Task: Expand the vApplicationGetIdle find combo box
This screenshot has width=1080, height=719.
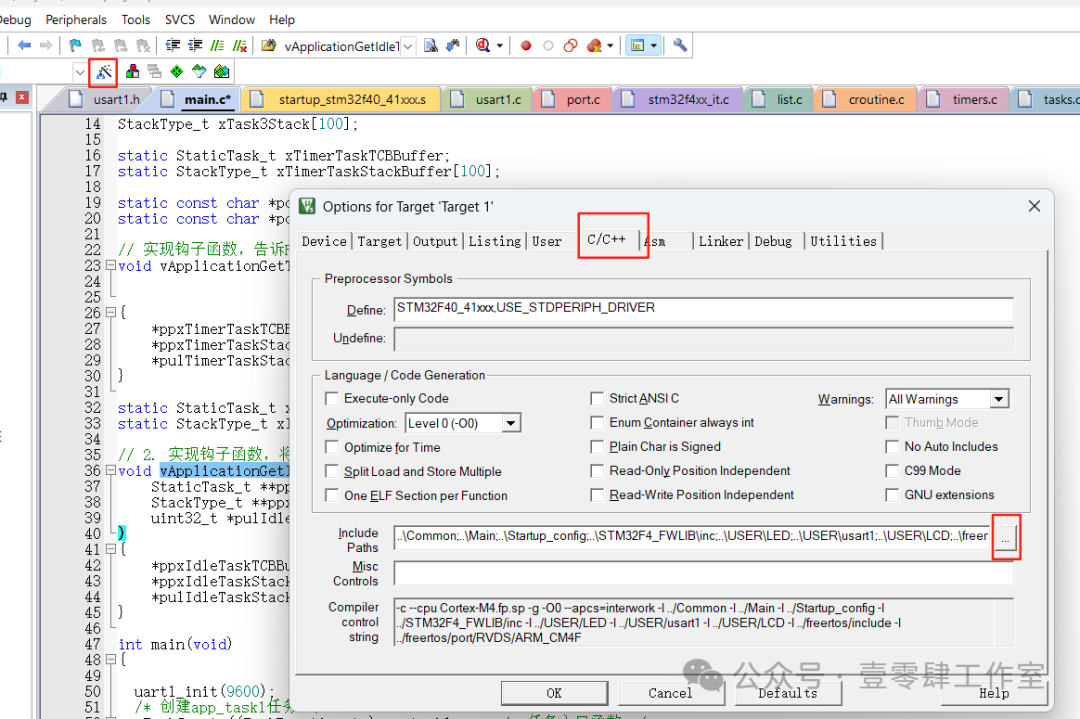Action: 408,46
